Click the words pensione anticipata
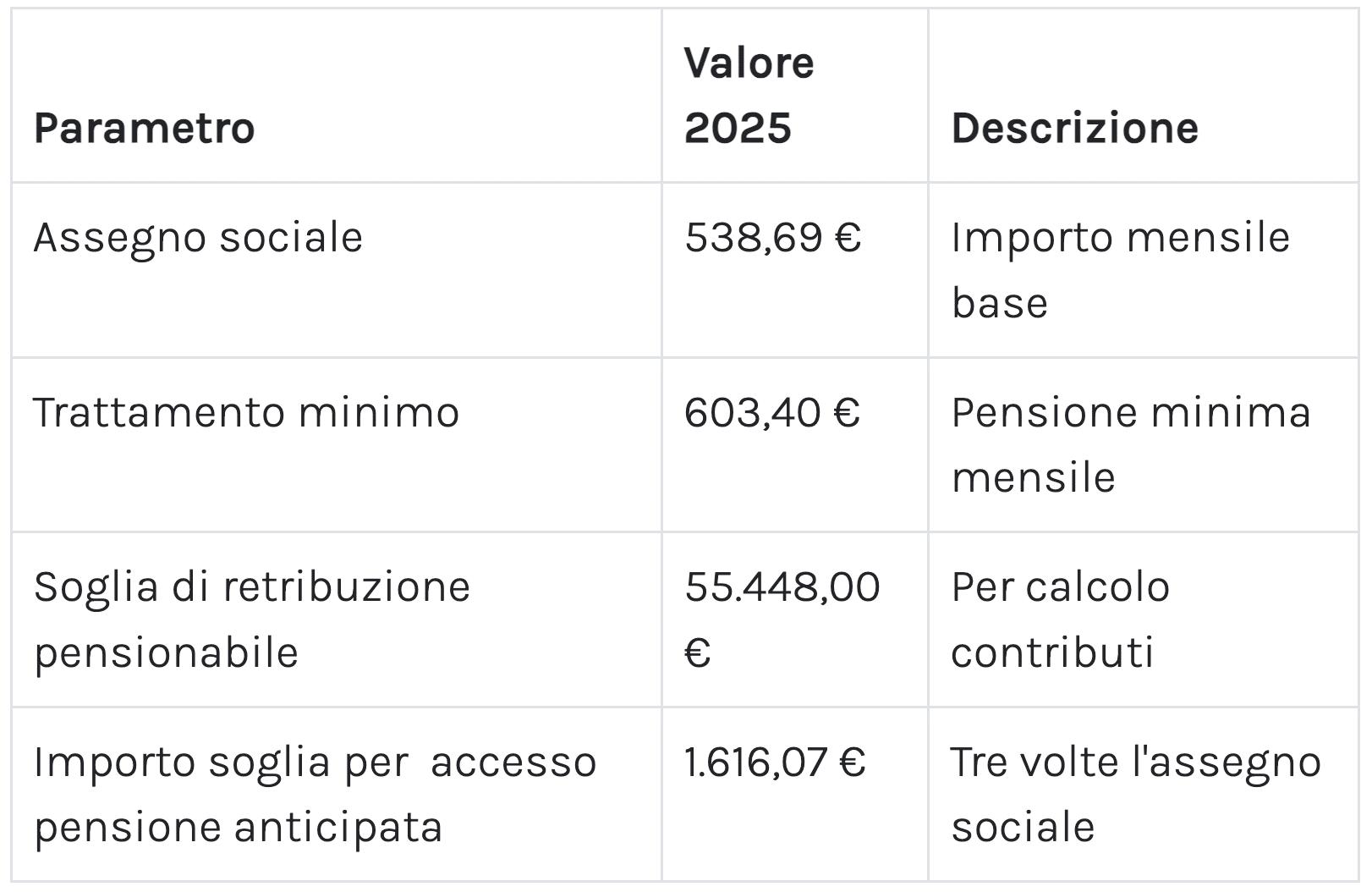Screen dimensions: 1372x892 pos(238,827)
